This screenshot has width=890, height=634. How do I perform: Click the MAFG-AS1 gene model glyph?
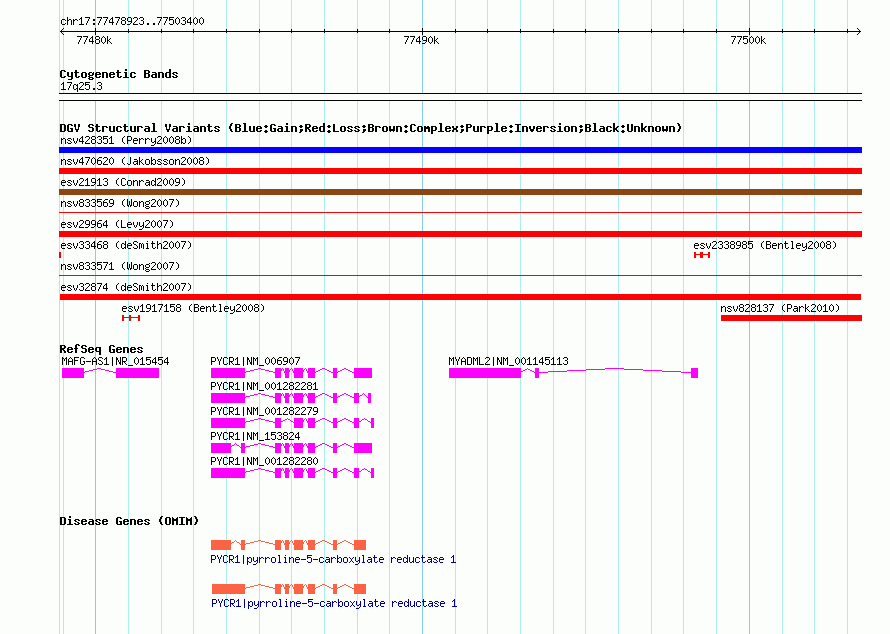pos(110,373)
